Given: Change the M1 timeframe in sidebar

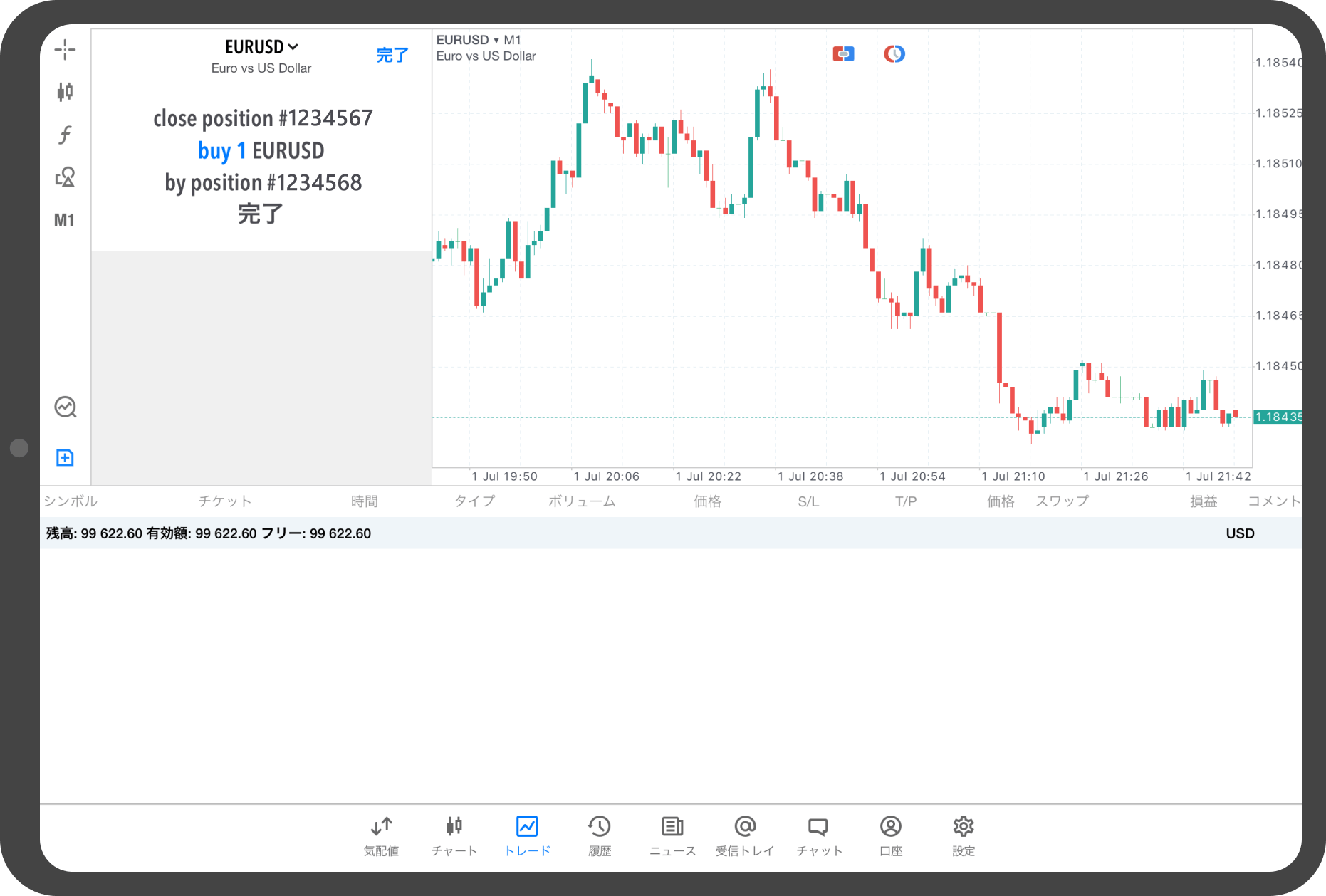Looking at the screenshot, I should coord(64,221).
